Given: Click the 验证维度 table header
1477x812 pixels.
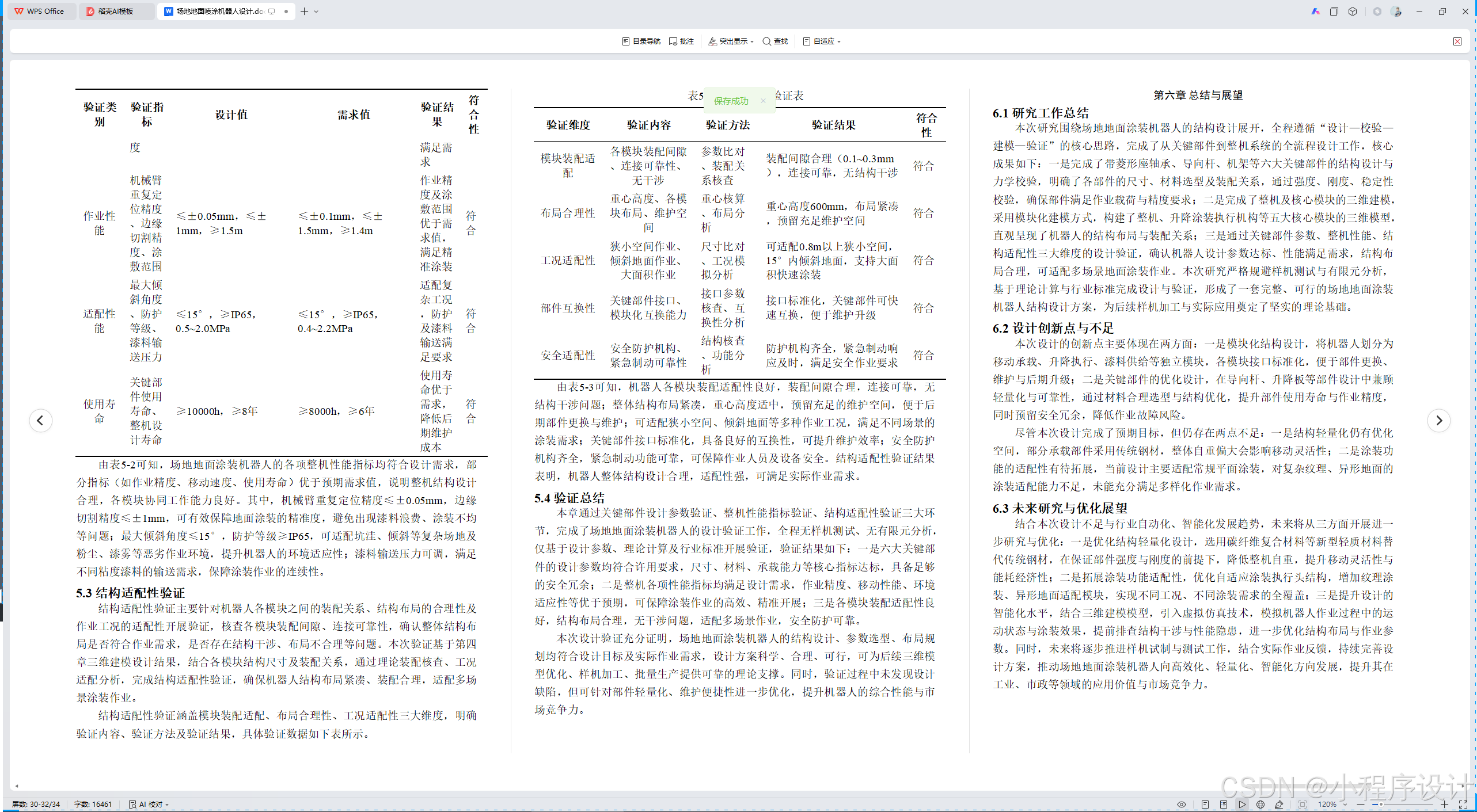Looking at the screenshot, I should pyautogui.click(x=568, y=125).
